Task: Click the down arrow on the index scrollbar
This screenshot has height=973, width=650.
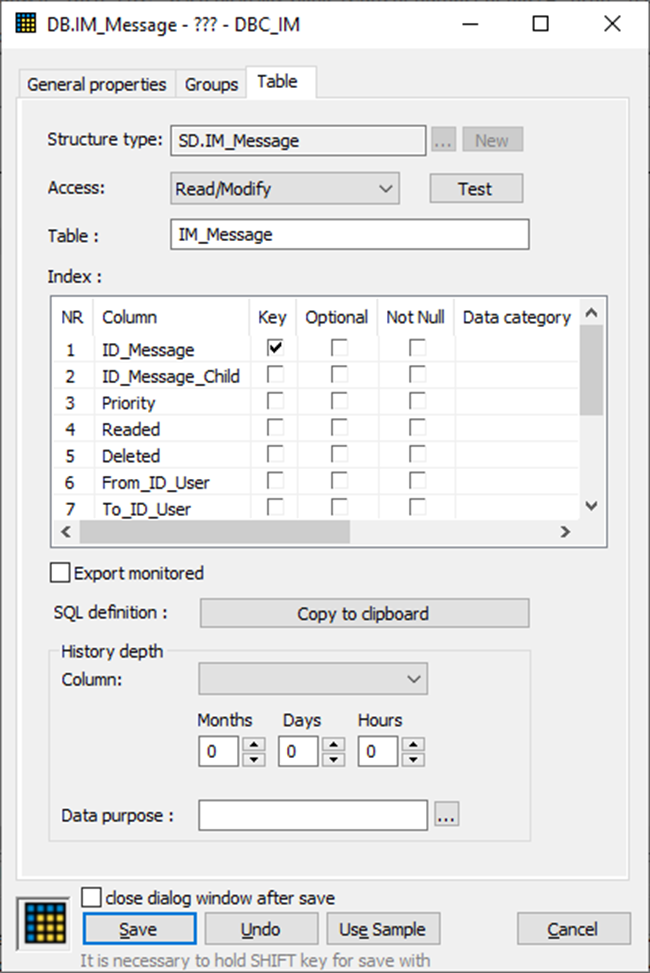Action: coord(591,506)
